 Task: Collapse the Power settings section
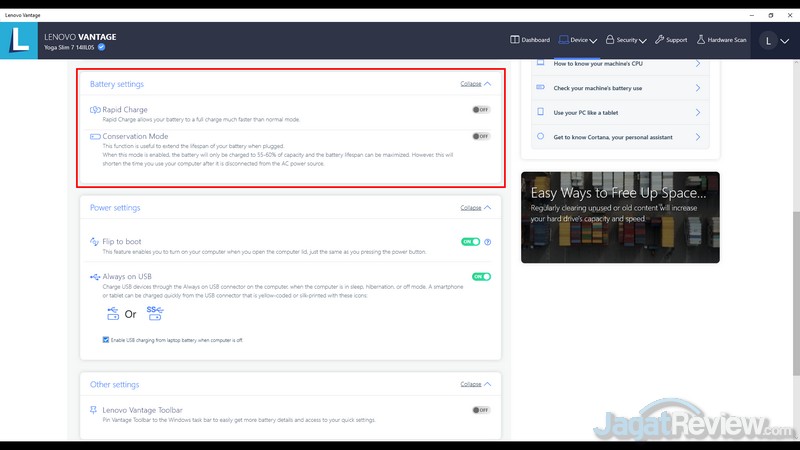tap(475, 208)
